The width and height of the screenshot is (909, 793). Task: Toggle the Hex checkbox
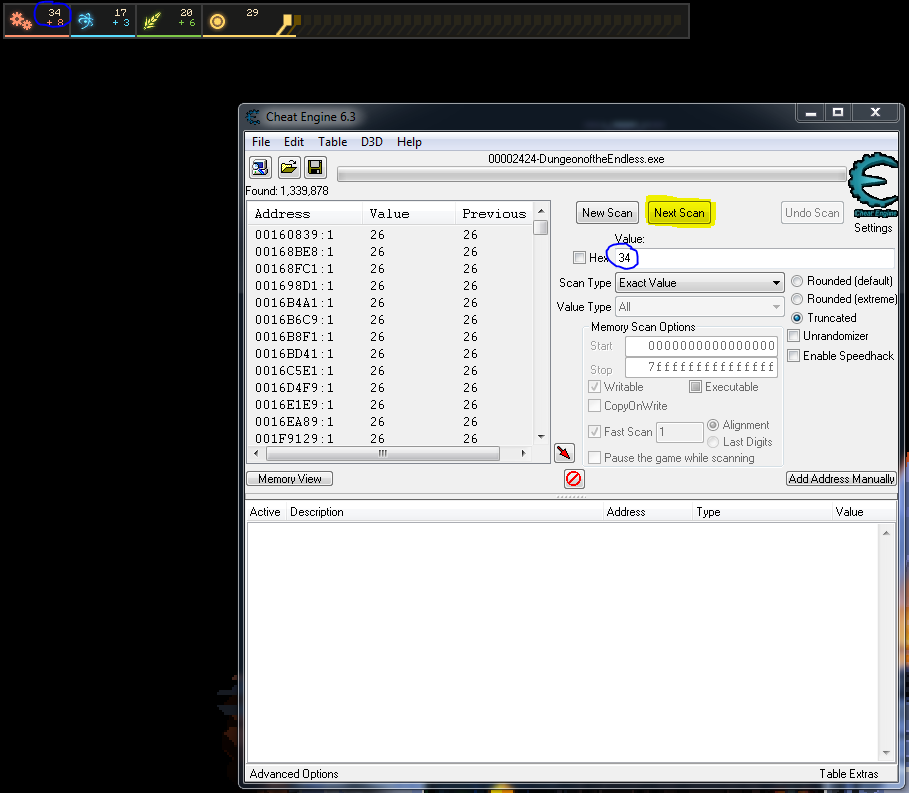point(579,257)
